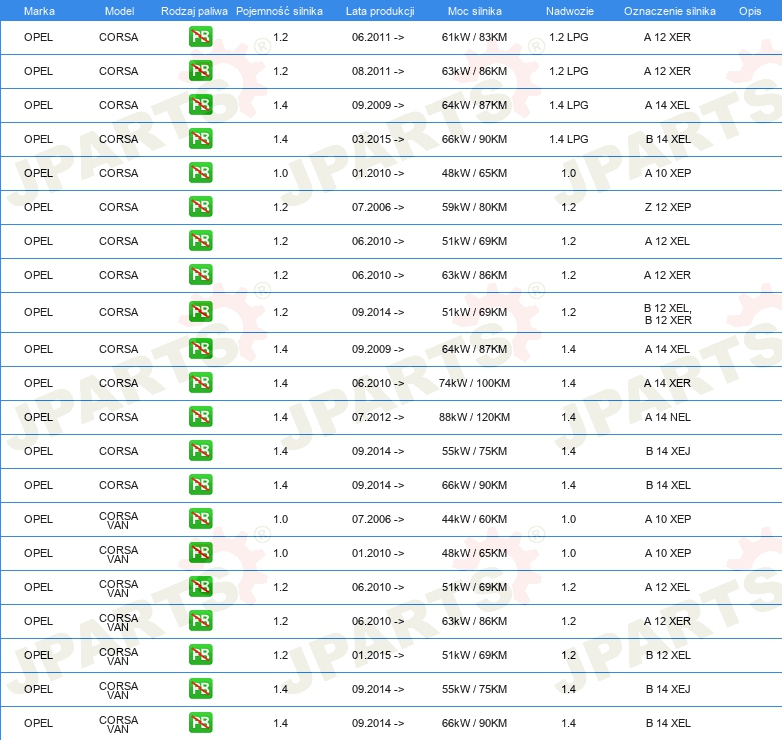Click the fuel icon in the 1.4 LPG A 14 XEL row
Viewport: 782px width, 740px height.
(200, 105)
